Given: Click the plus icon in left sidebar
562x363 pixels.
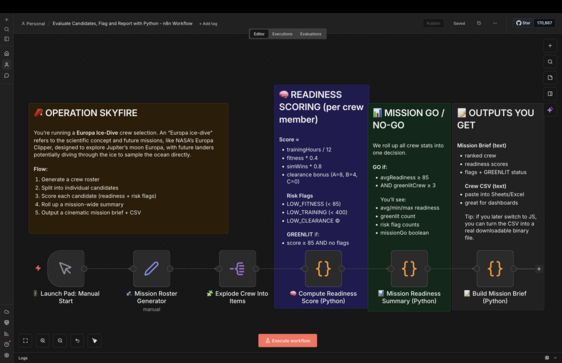Looking at the screenshot, I should (x=6, y=20).
